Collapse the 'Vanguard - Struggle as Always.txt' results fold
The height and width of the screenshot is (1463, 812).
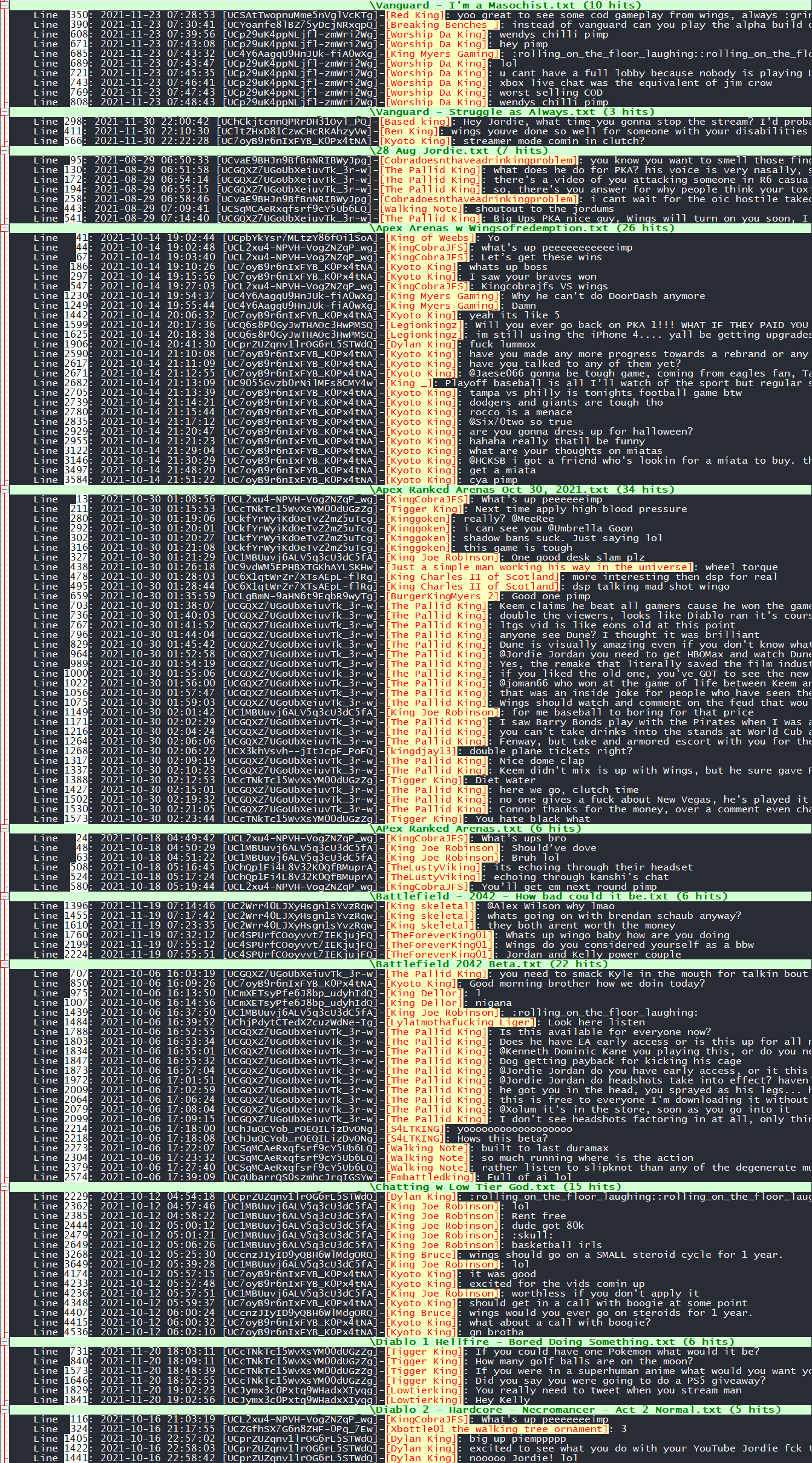4,112
